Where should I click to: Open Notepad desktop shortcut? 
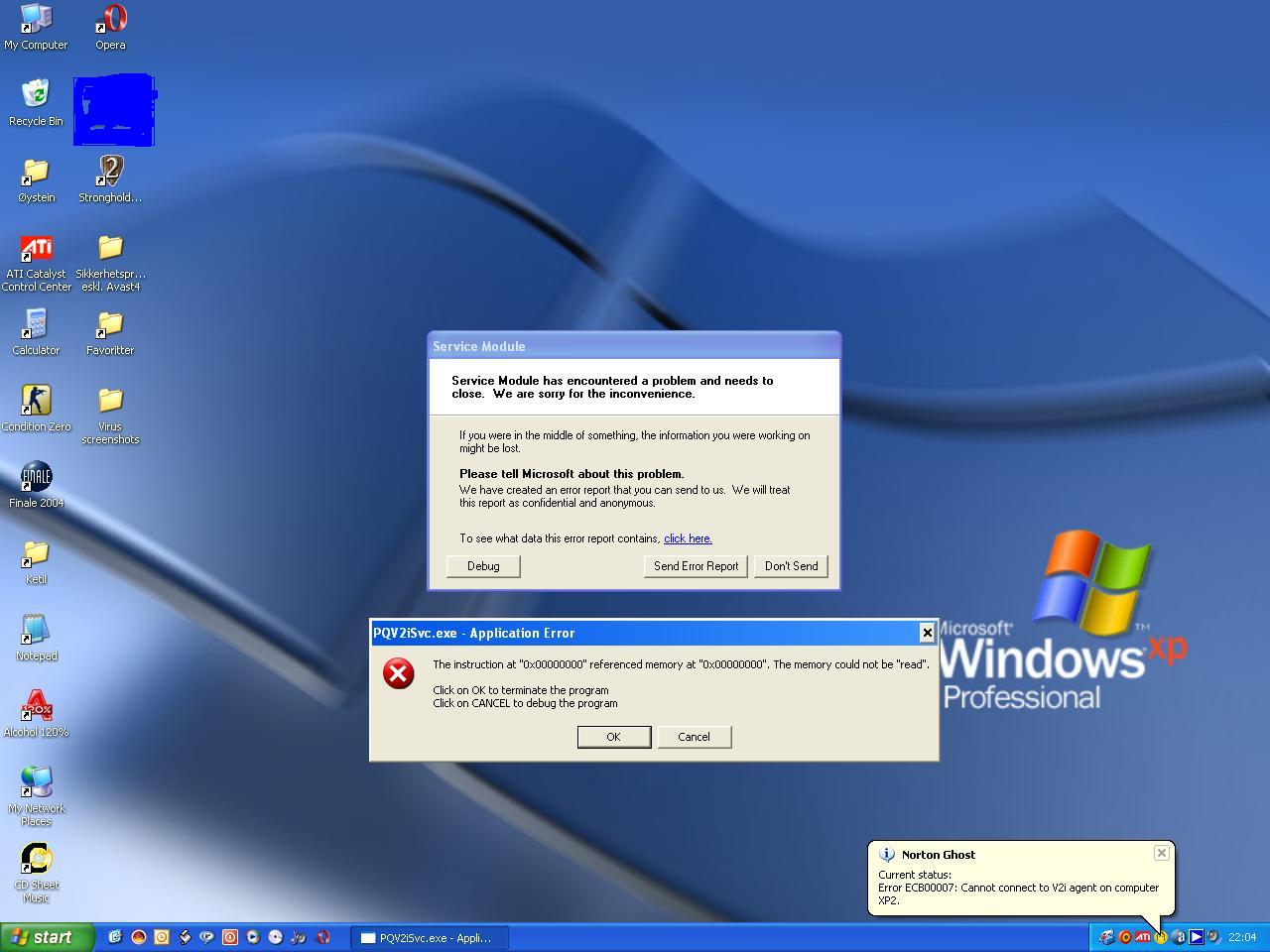pyautogui.click(x=36, y=638)
